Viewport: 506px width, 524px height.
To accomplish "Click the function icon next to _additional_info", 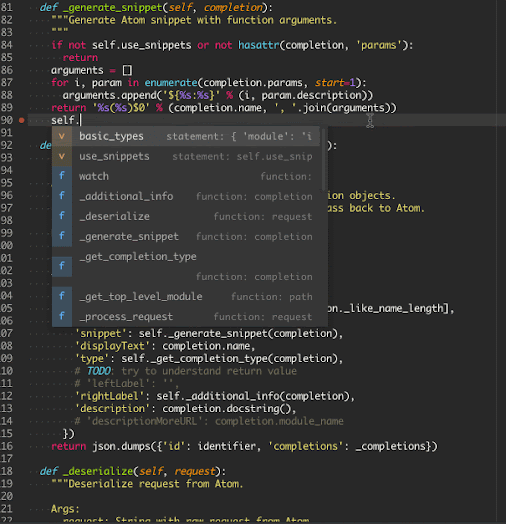I will 62,196.
